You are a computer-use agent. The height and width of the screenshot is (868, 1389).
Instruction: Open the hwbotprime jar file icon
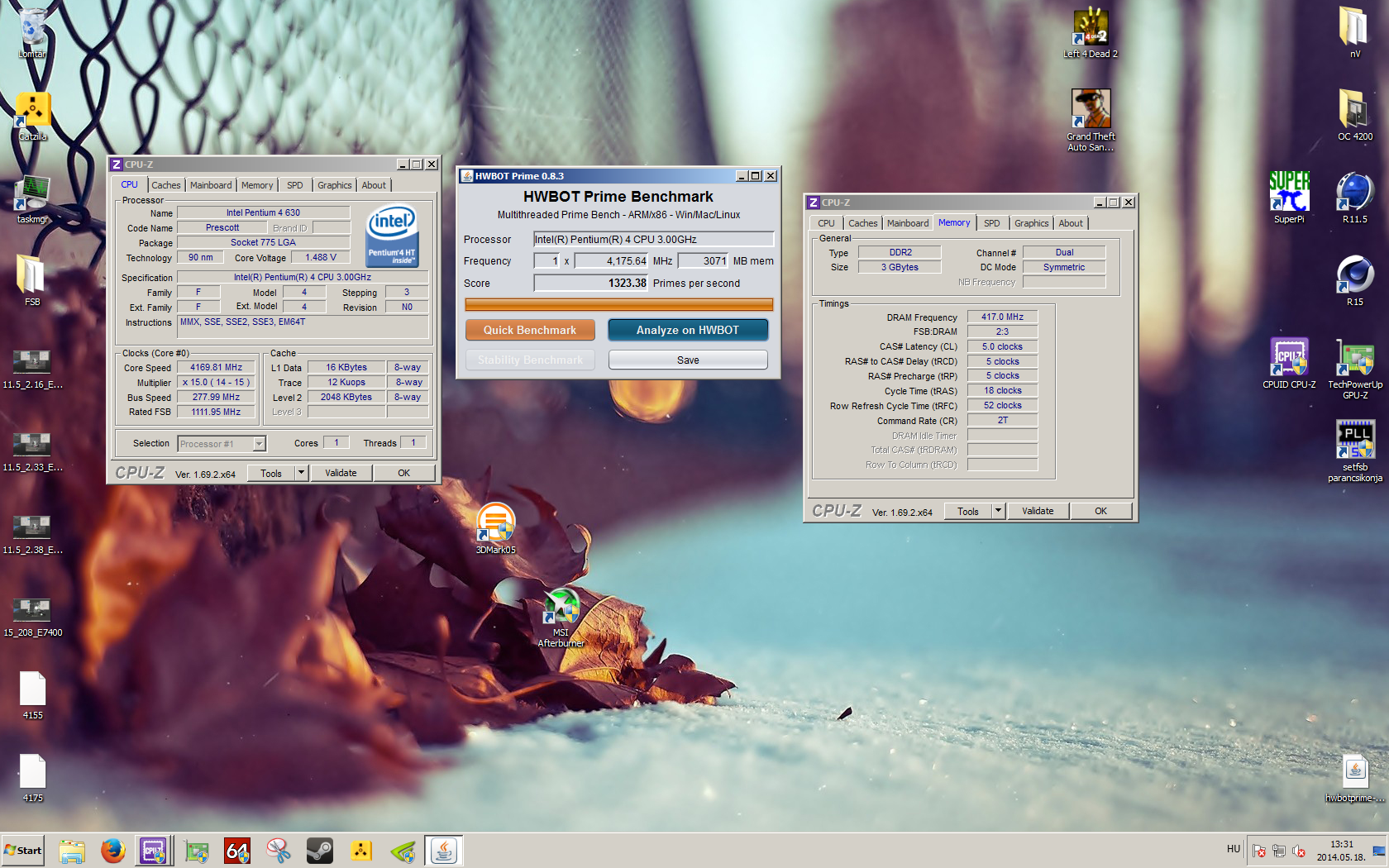[1354, 777]
